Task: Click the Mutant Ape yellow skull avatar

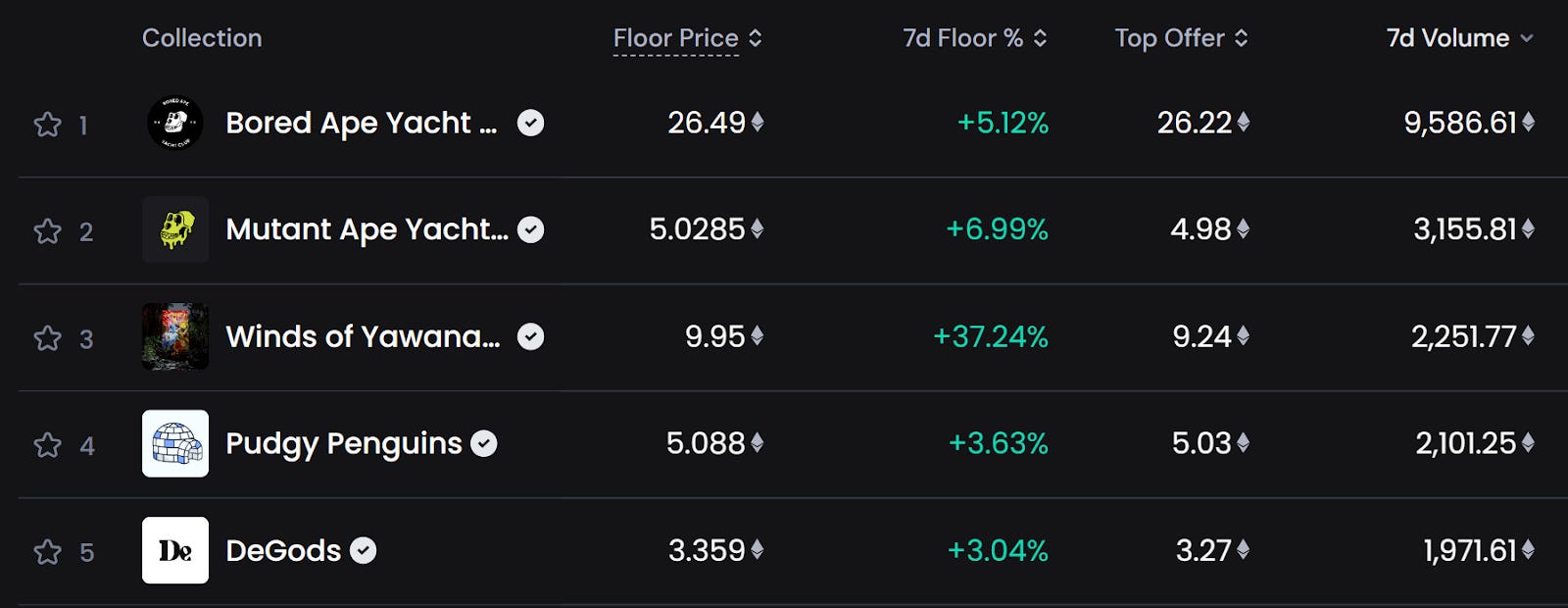Action: point(175,229)
